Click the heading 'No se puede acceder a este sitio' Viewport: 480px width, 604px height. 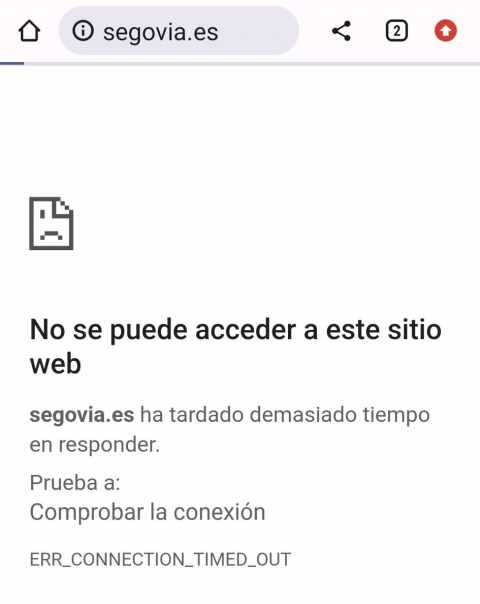(x=236, y=331)
